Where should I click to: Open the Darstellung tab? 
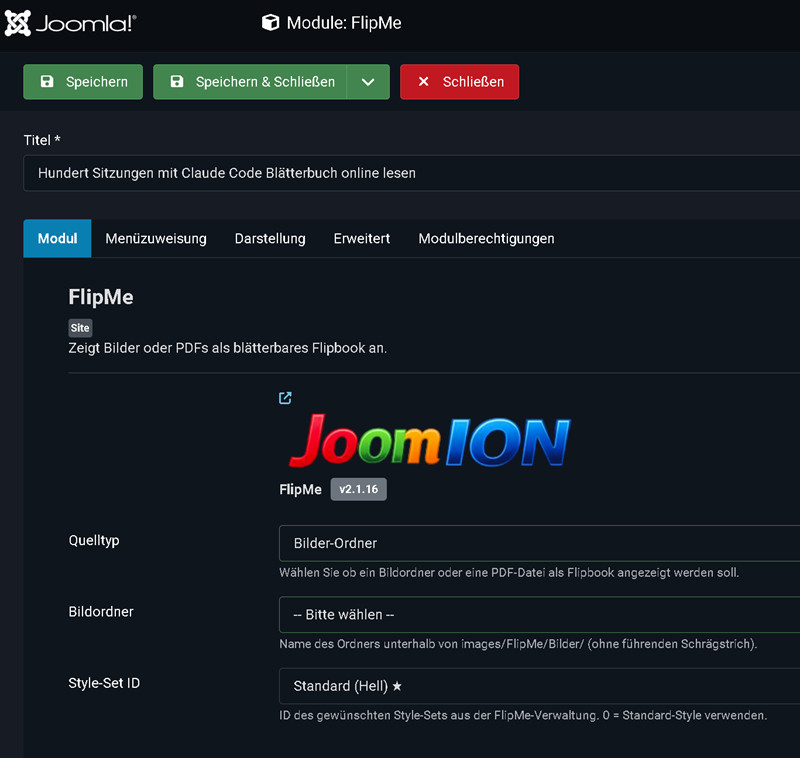pos(270,238)
